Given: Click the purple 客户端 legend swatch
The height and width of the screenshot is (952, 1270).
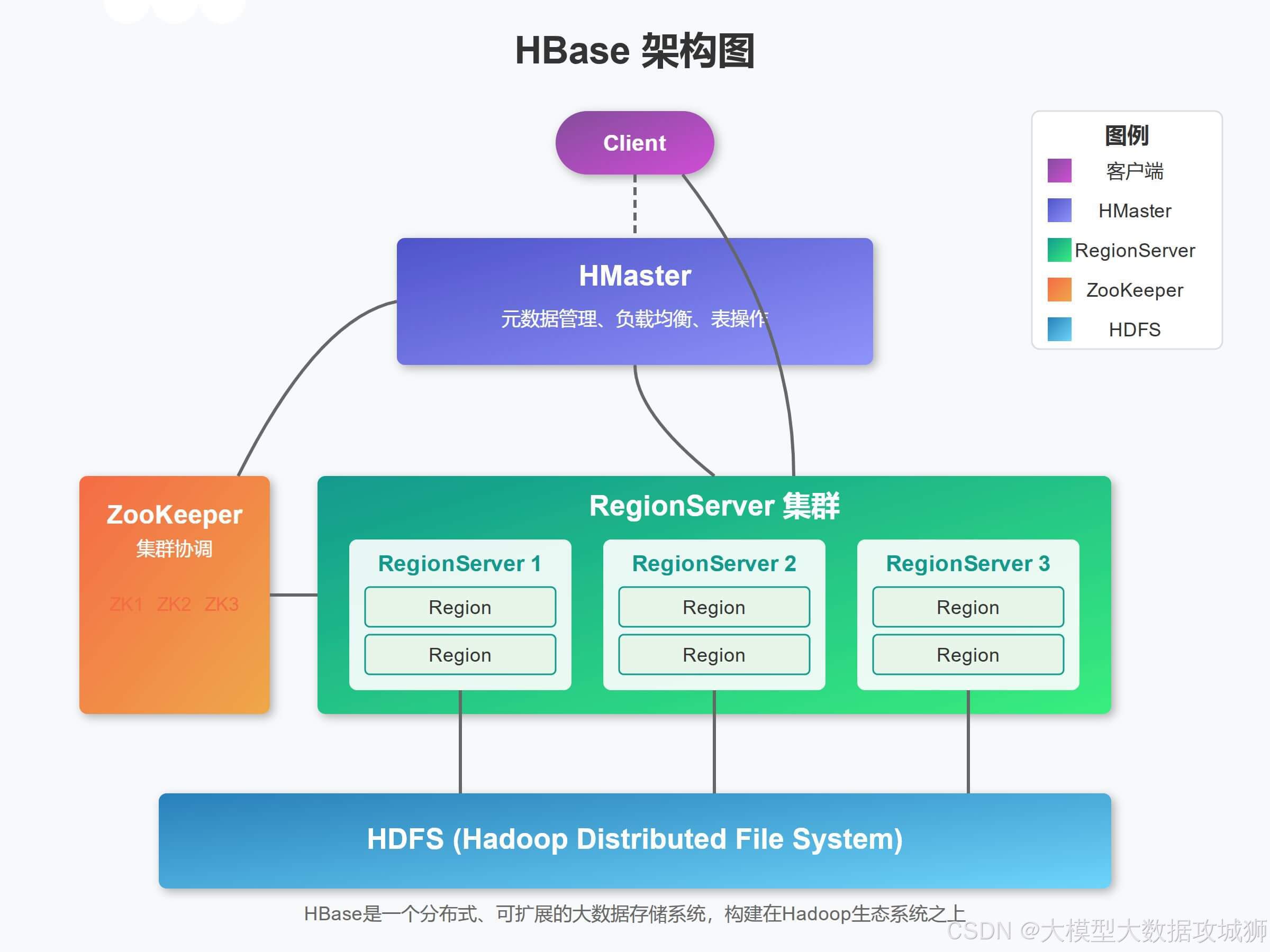Looking at the screenshot, I should click(1060, 171).
